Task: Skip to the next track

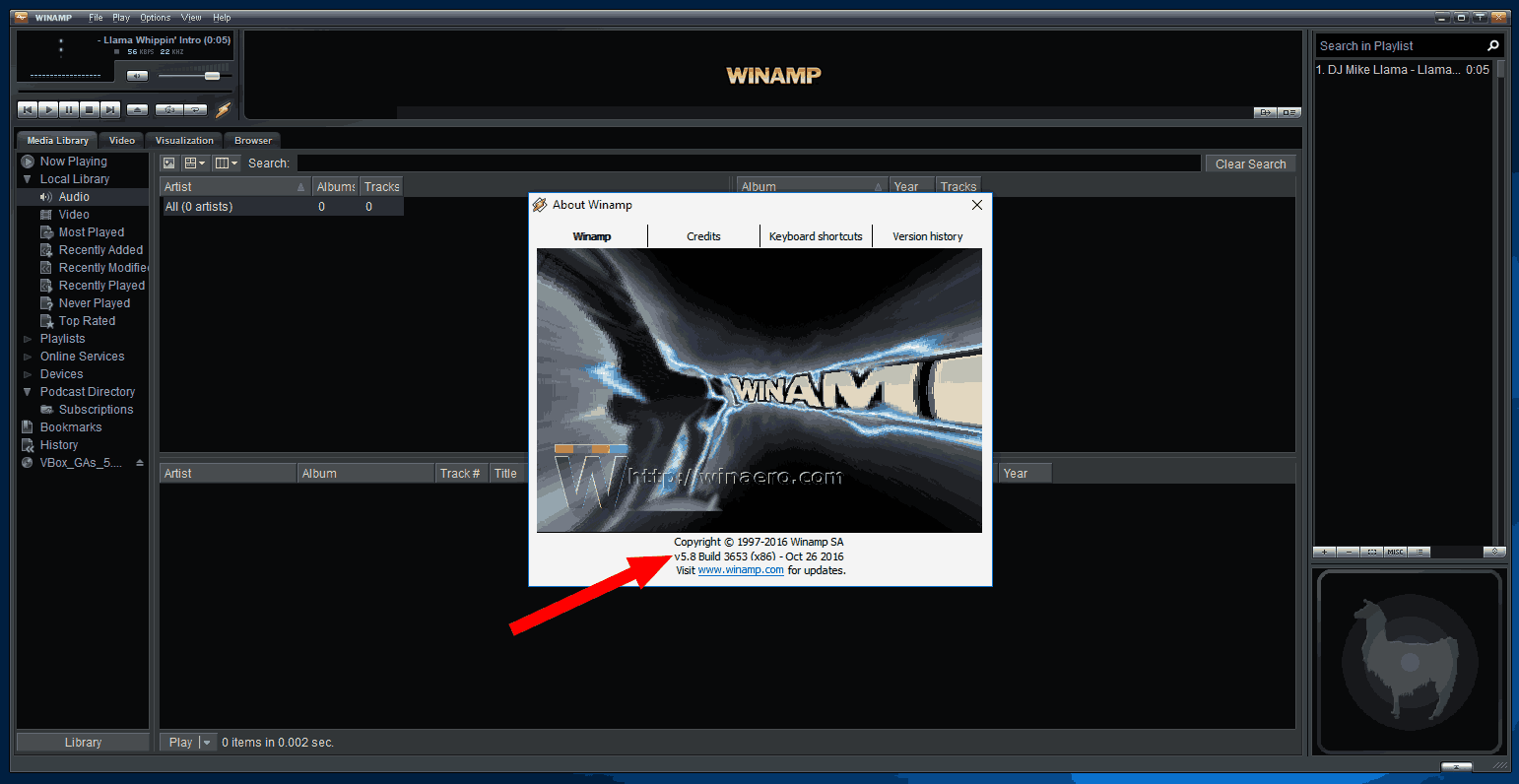Action: point(110,110)
